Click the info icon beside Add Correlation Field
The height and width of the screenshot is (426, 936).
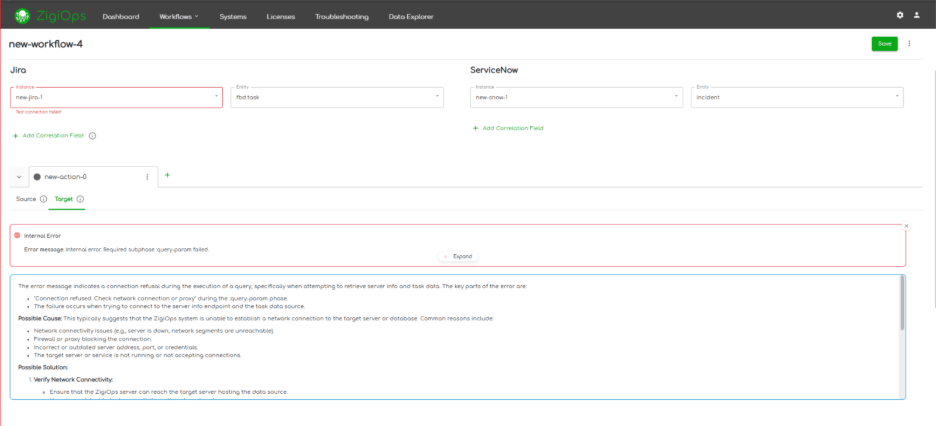(93, 135)
